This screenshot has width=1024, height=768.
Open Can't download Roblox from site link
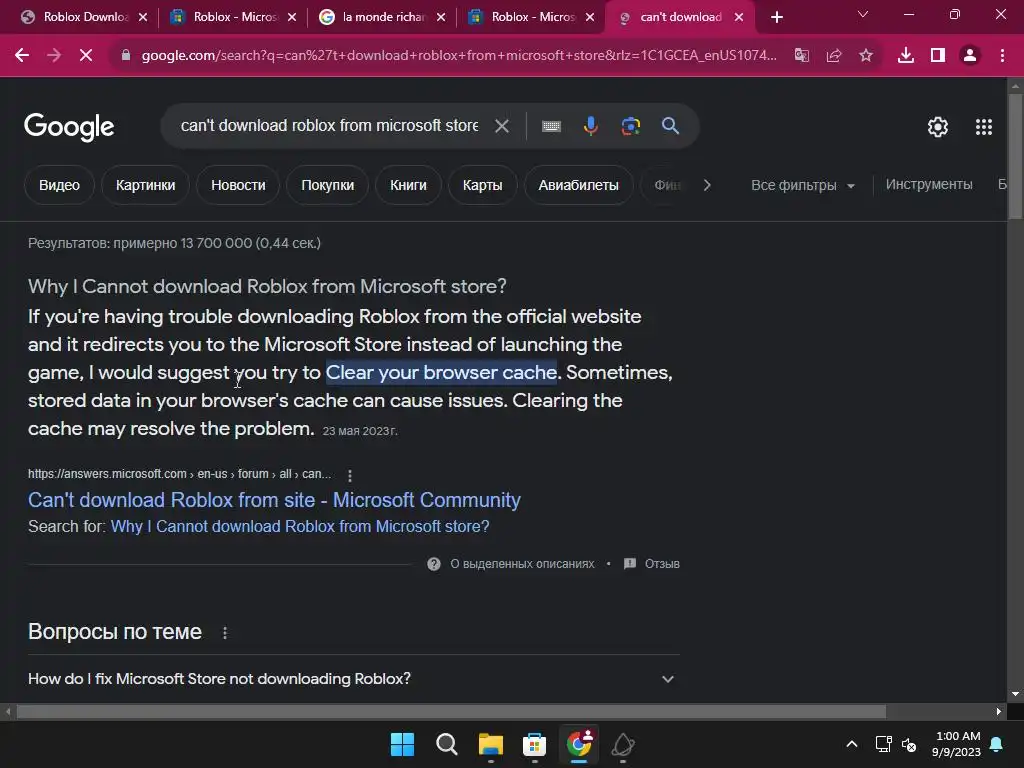(x=274, y=500)
